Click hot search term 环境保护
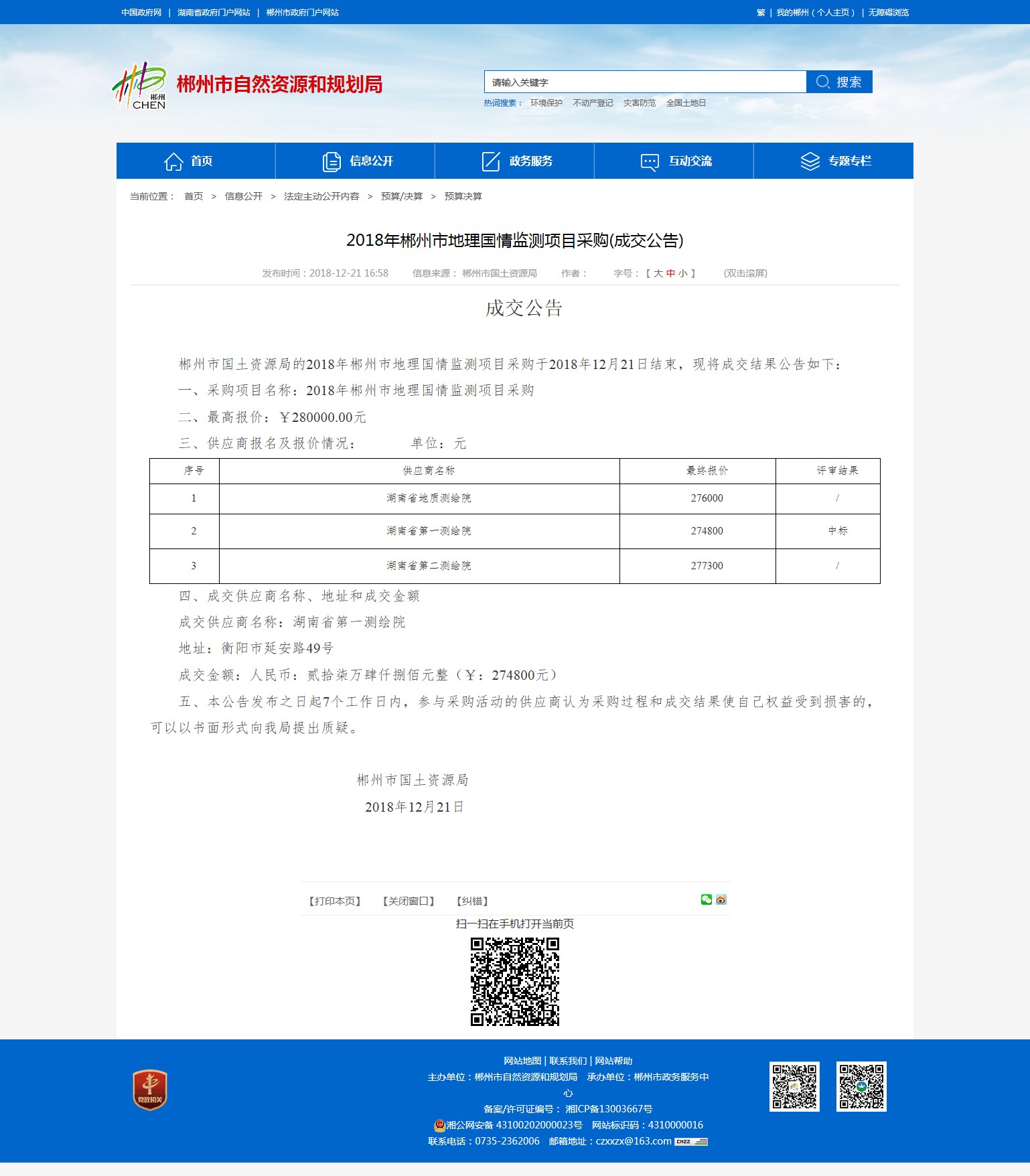This screenshot has height=1176, width=1030. (546, 103)
